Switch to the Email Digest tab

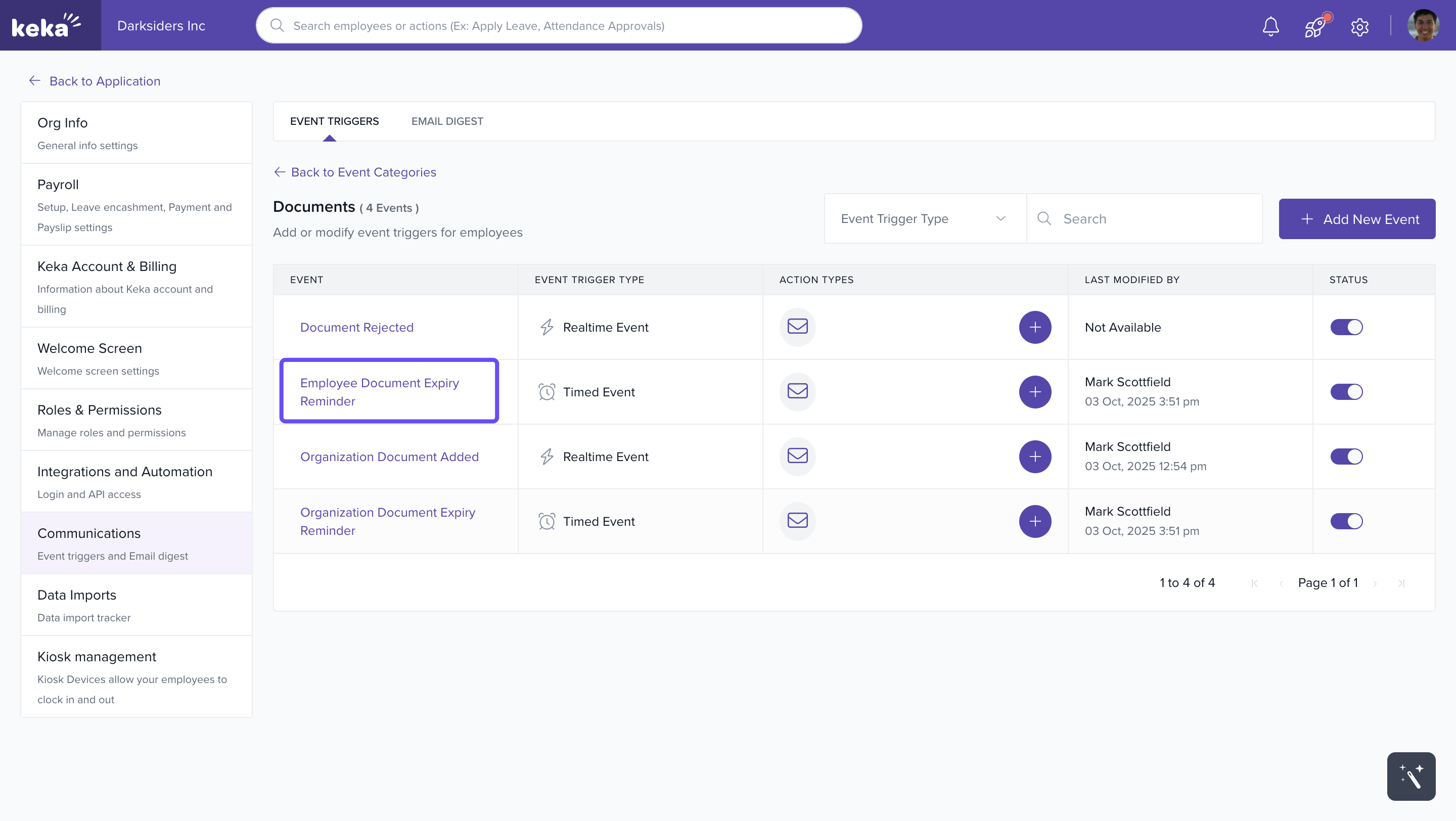point(447,121)
